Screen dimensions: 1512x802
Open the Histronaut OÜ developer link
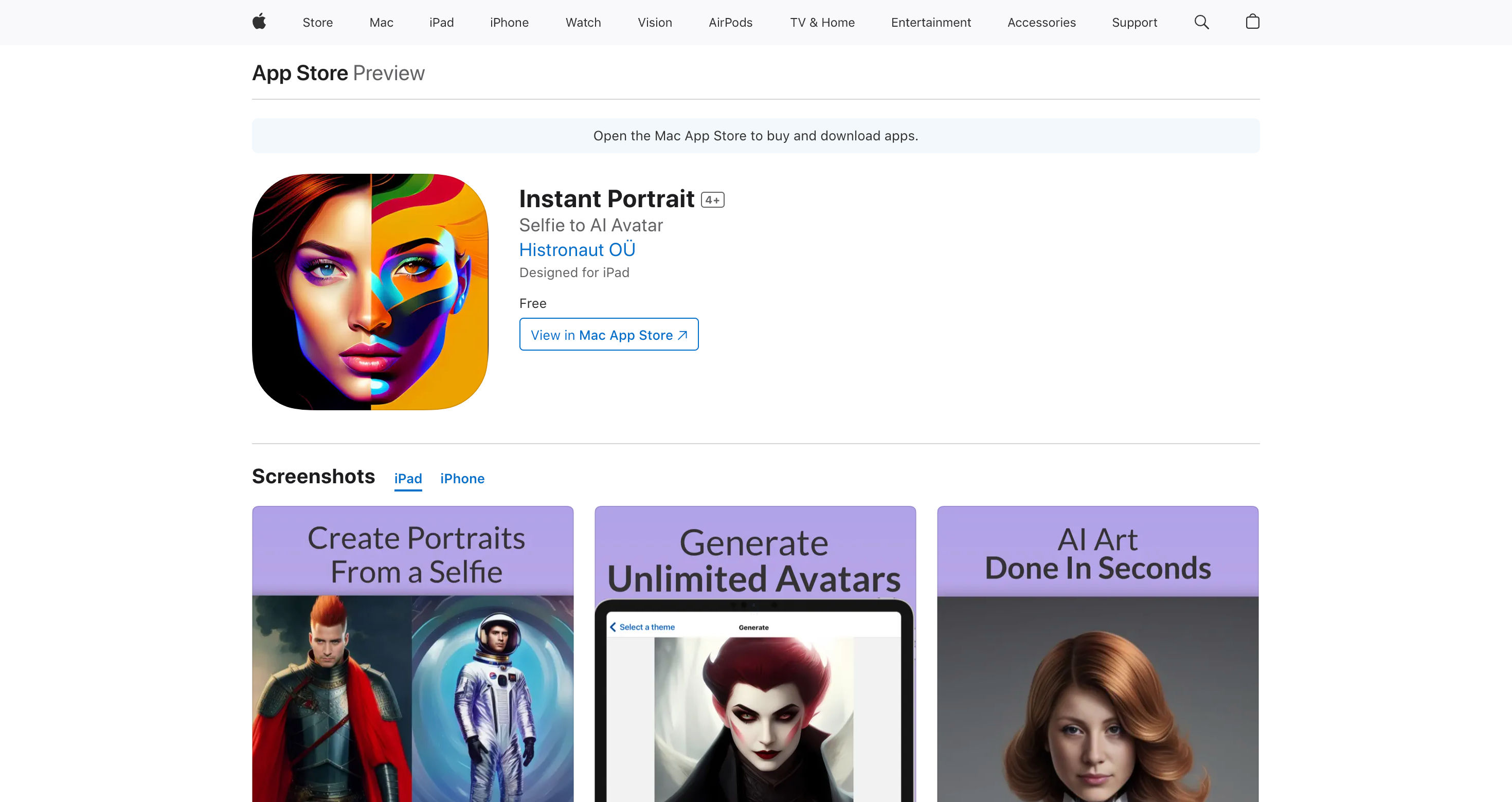click(577, 250)
